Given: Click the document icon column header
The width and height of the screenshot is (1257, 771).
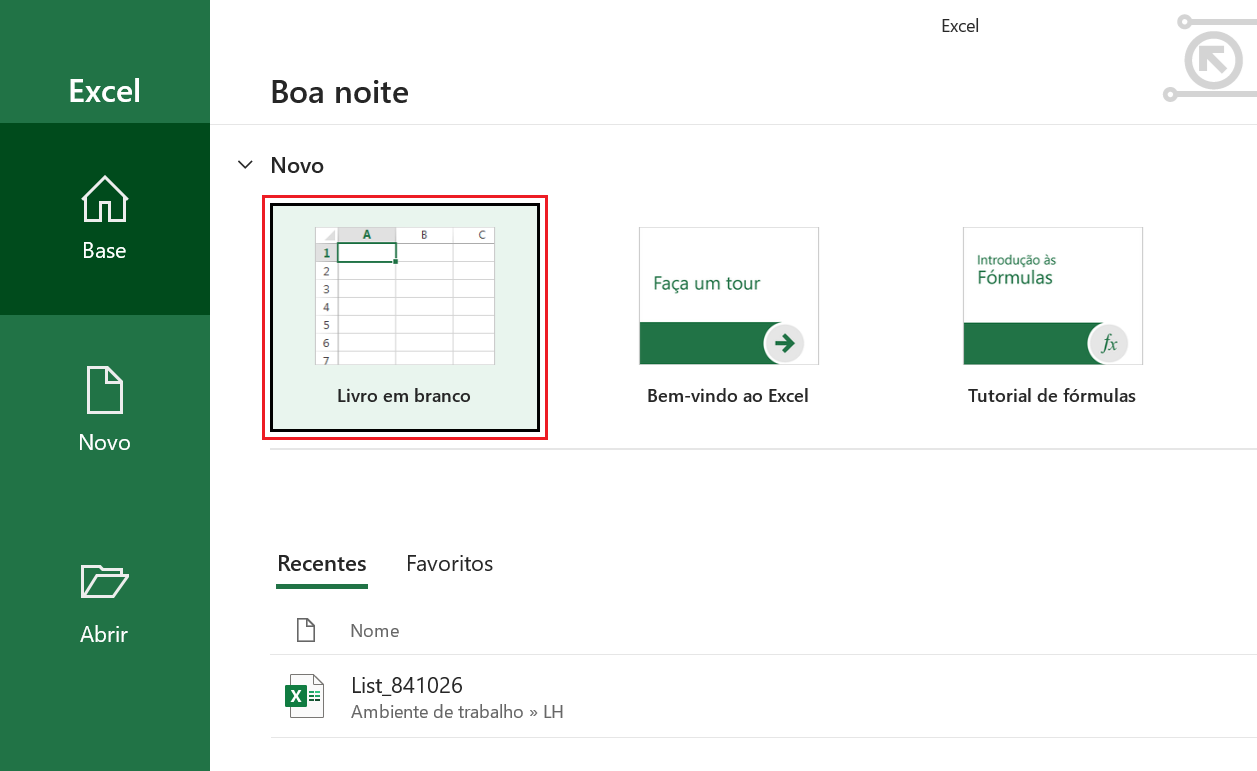Looking at the screenshot, I should coord(306,630).
